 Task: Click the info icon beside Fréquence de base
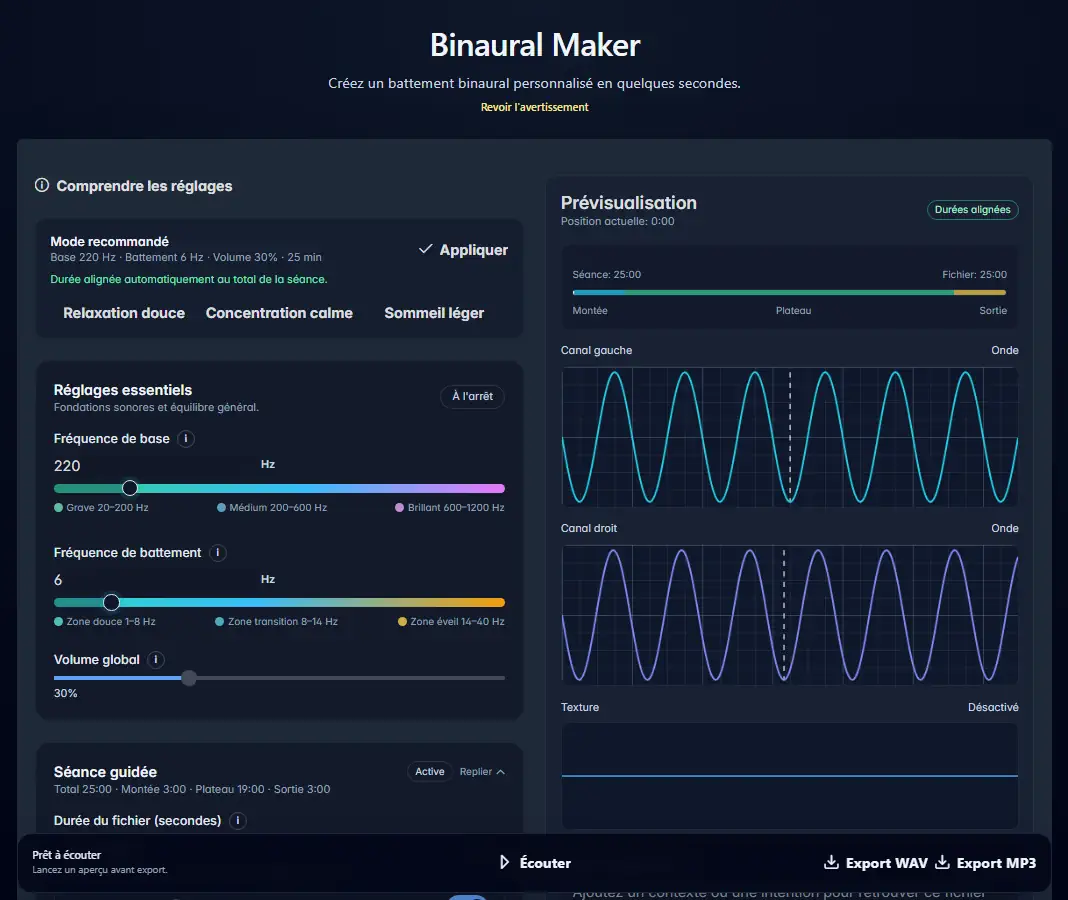[x=186, y=439]
